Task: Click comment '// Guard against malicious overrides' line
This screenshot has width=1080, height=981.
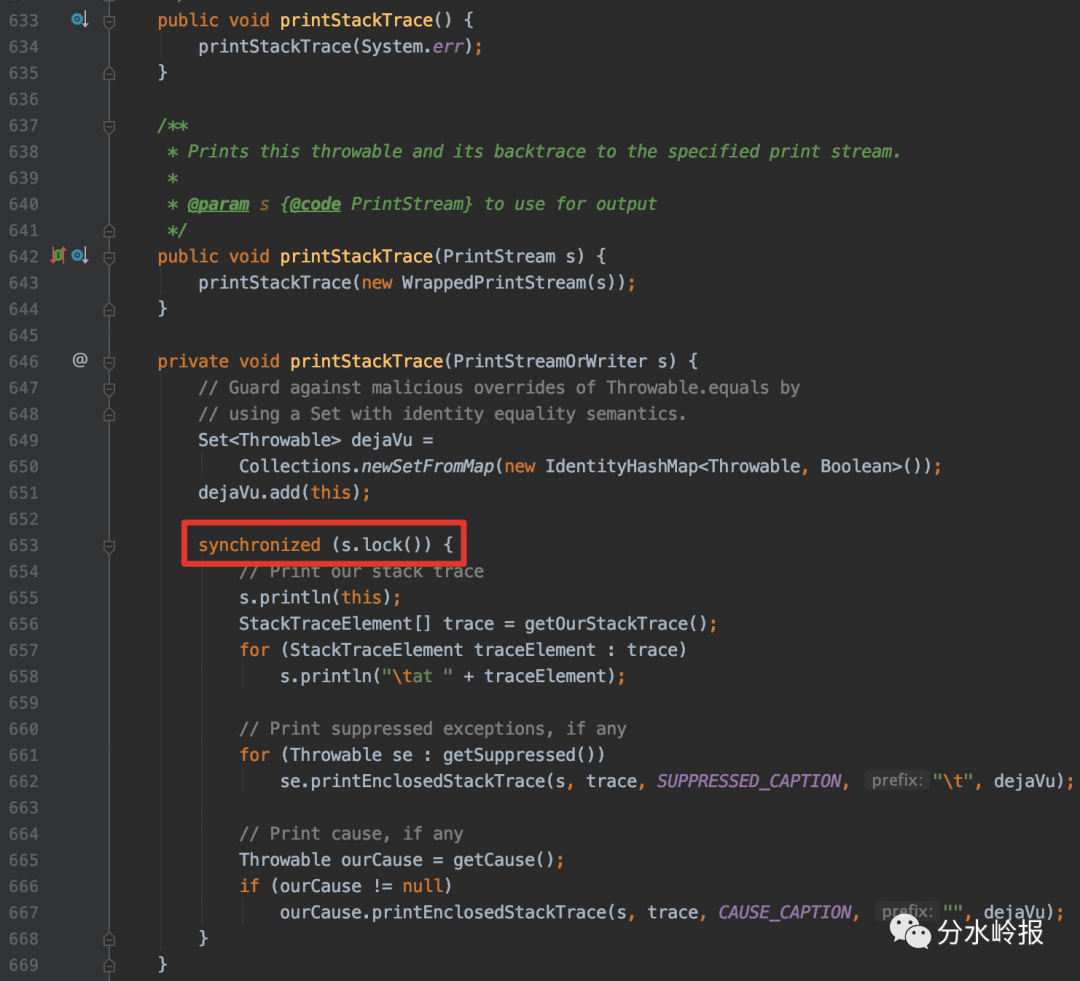Action: 499,388
